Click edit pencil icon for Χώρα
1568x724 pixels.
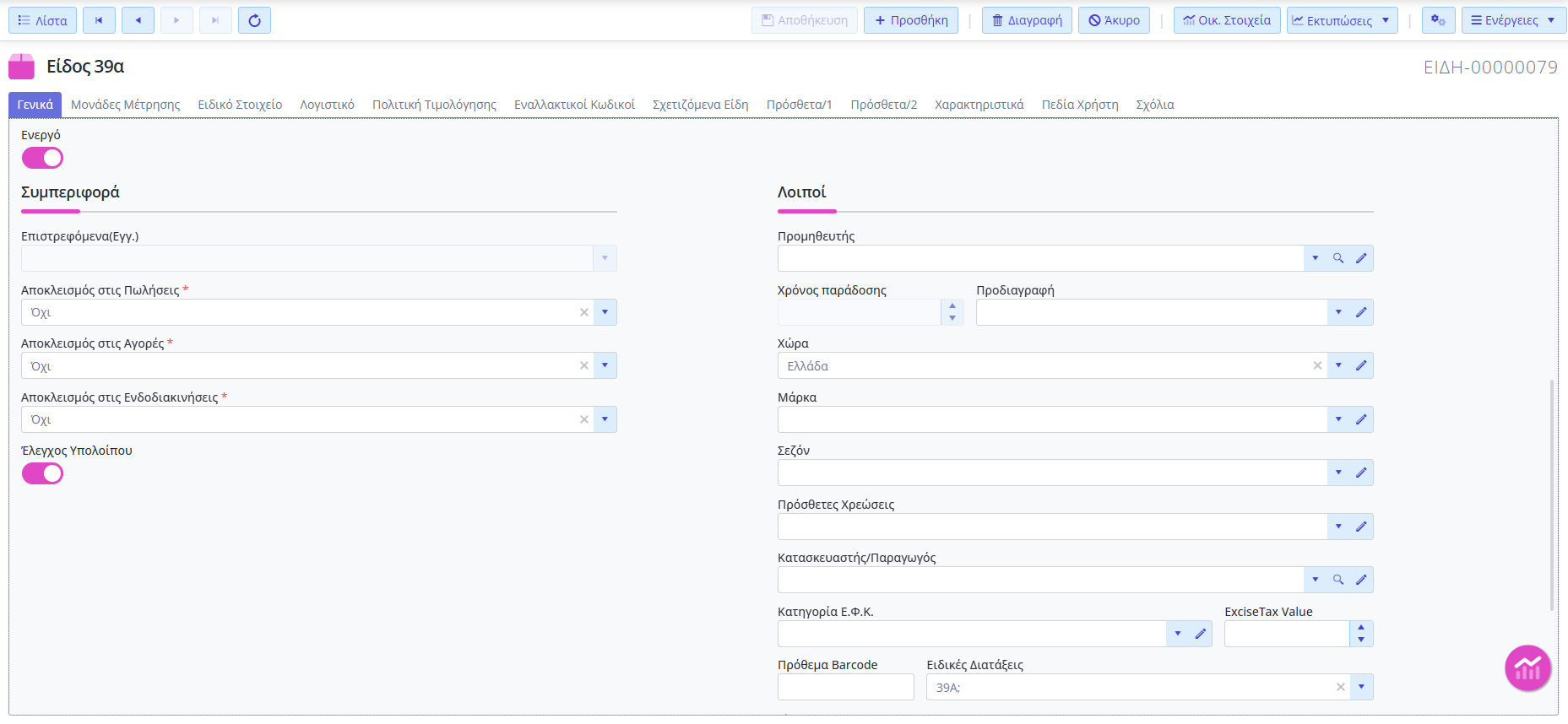1361,365
